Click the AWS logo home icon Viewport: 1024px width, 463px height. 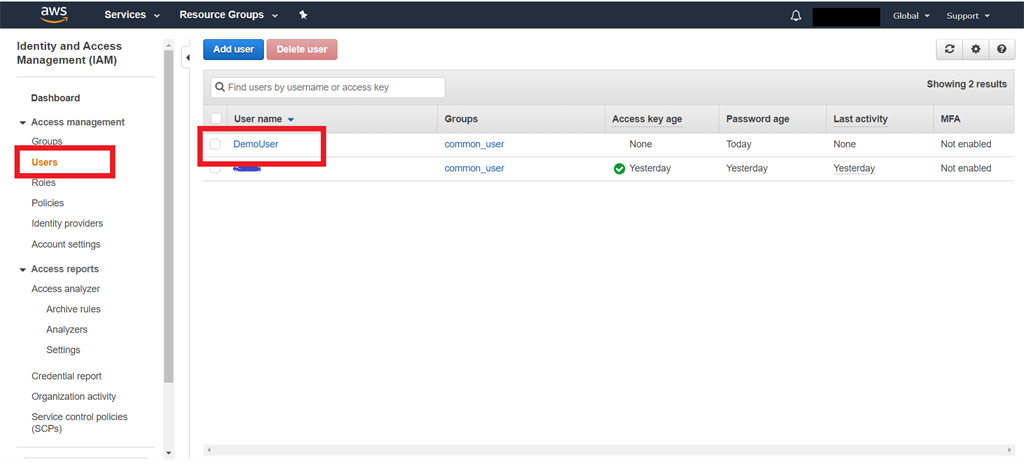[x=54, y=14]
